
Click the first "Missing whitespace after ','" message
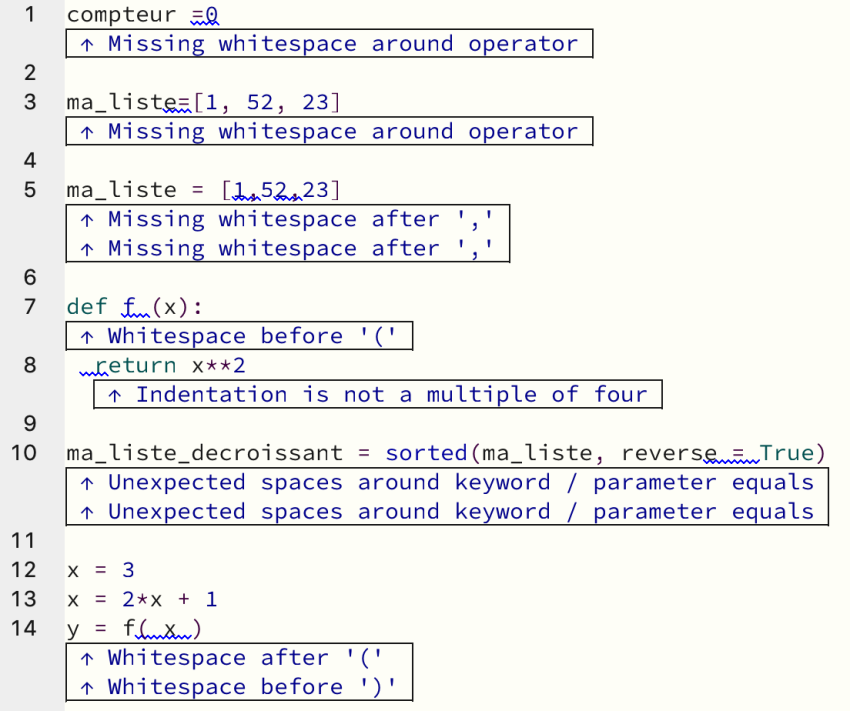(287, 220)
